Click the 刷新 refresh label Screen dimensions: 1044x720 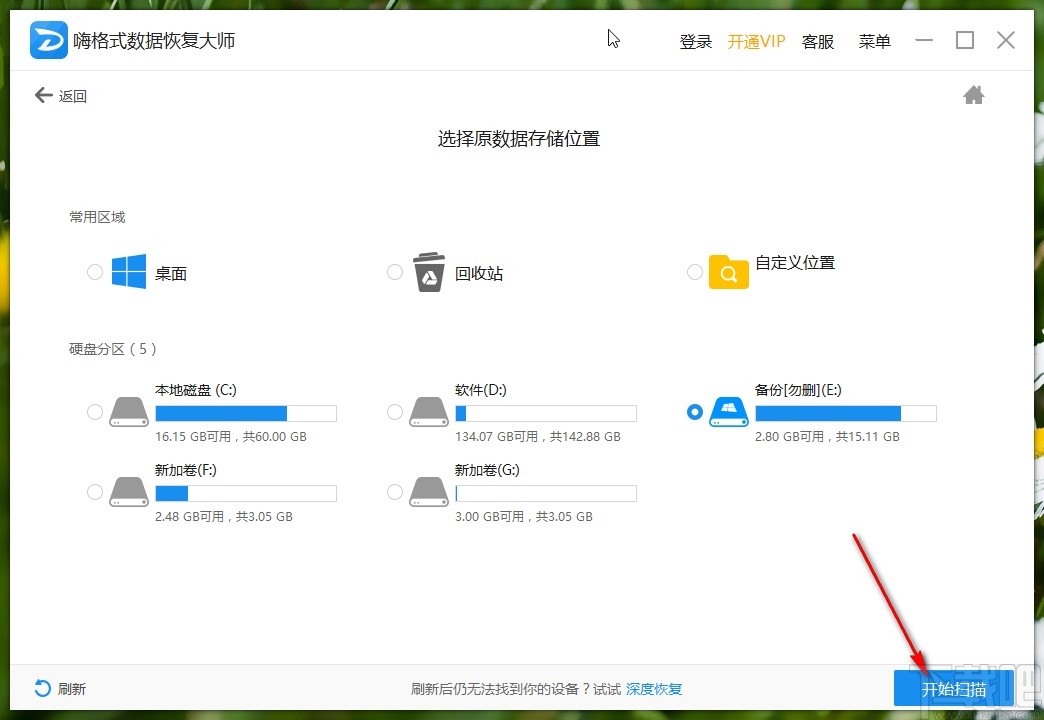point(71,689)
